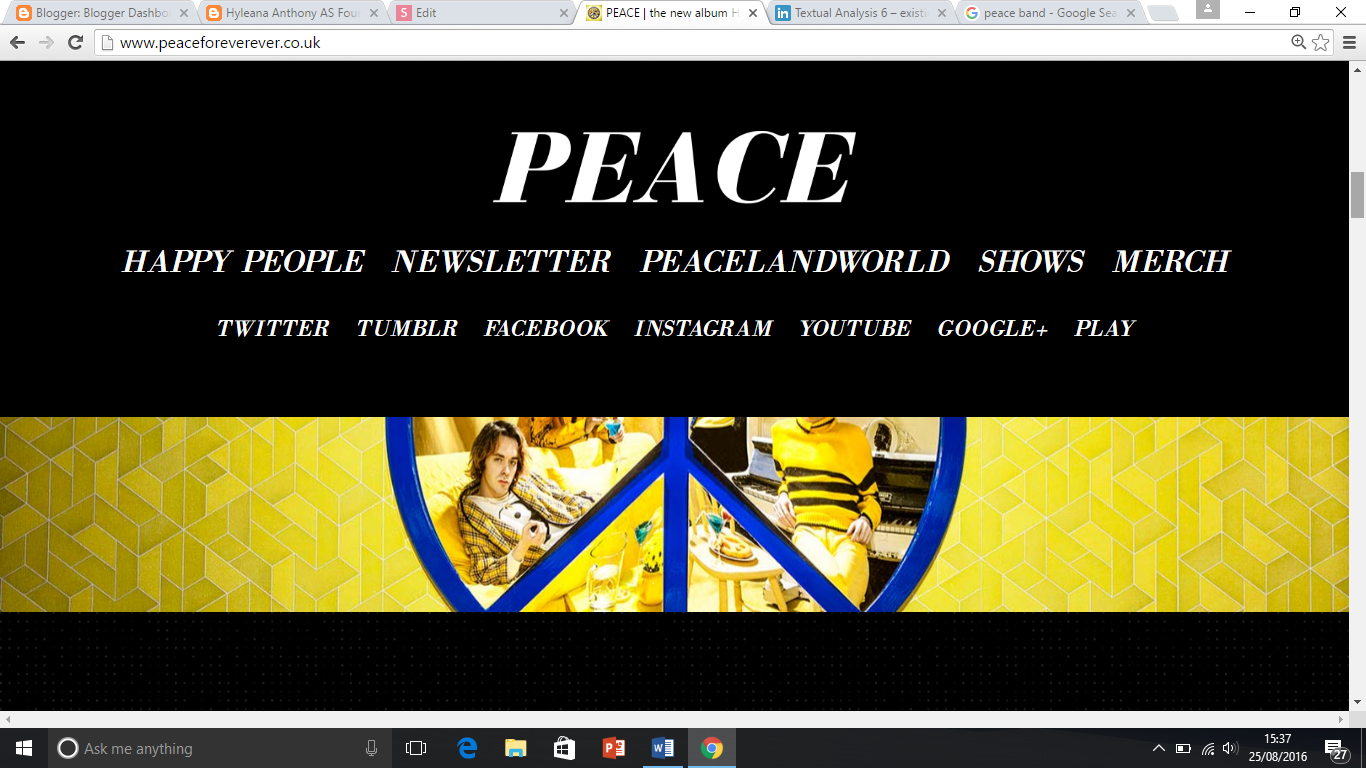Open Task View from the taskbar
1366x768 pixels.
coord(416,748)
